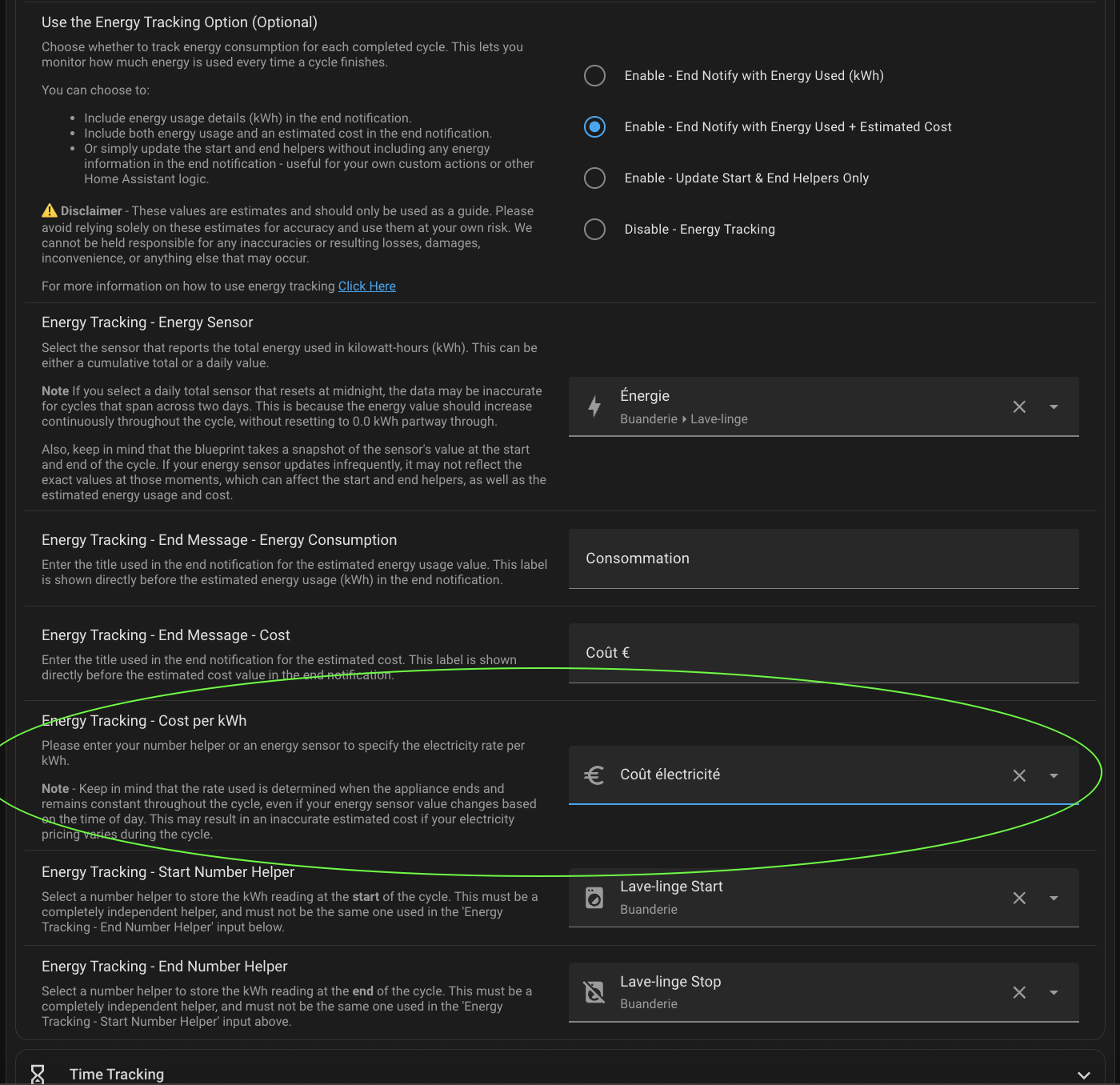Image resolution: width=1120 pixels, height=1085 pixels.
Task: Open the Coût électricité dropdown arrow
Action: tap(1054, 775)
